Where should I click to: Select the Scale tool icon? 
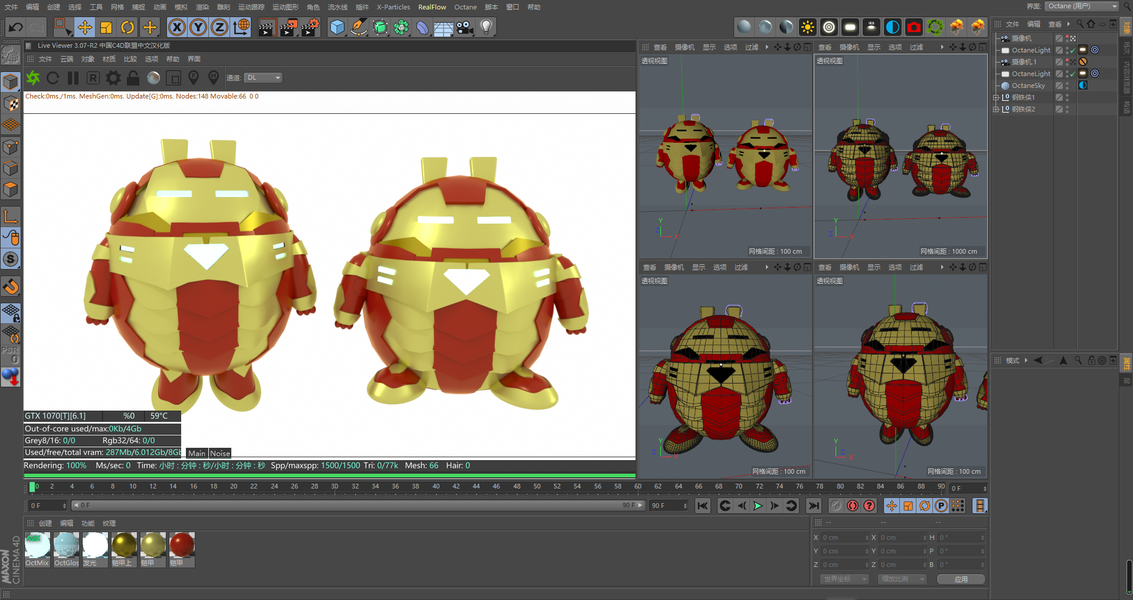point(106,27)
